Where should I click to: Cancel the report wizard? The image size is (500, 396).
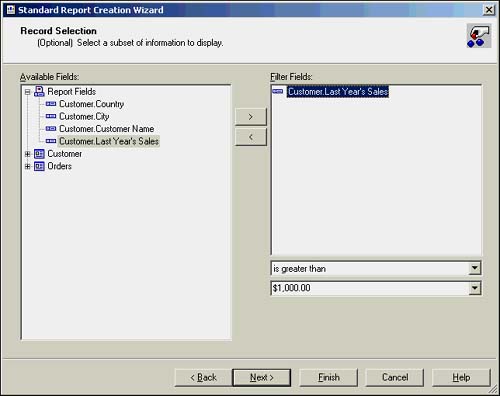click(x=395, y=378)
